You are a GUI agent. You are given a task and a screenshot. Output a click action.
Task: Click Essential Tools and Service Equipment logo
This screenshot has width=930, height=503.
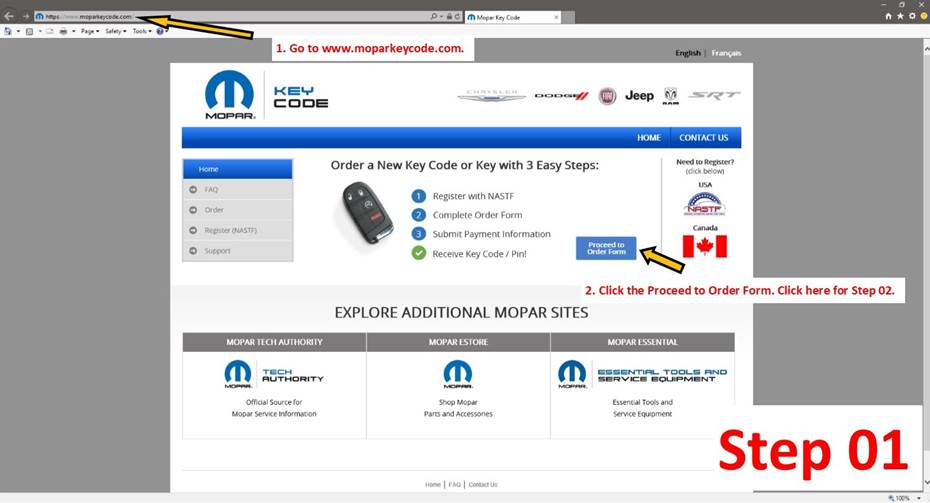[642, 374]
